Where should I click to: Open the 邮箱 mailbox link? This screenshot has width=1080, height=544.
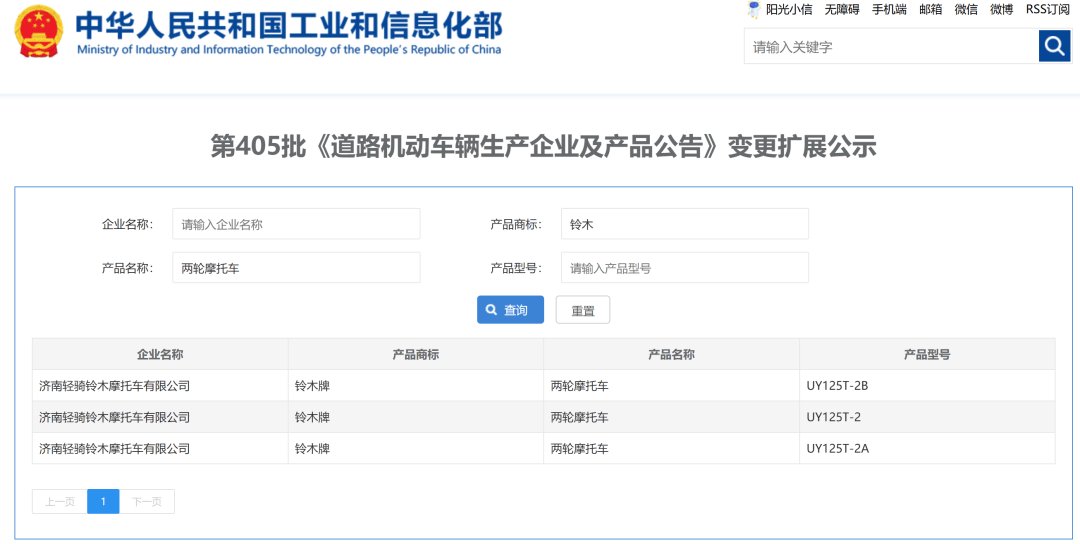[931, 10]
